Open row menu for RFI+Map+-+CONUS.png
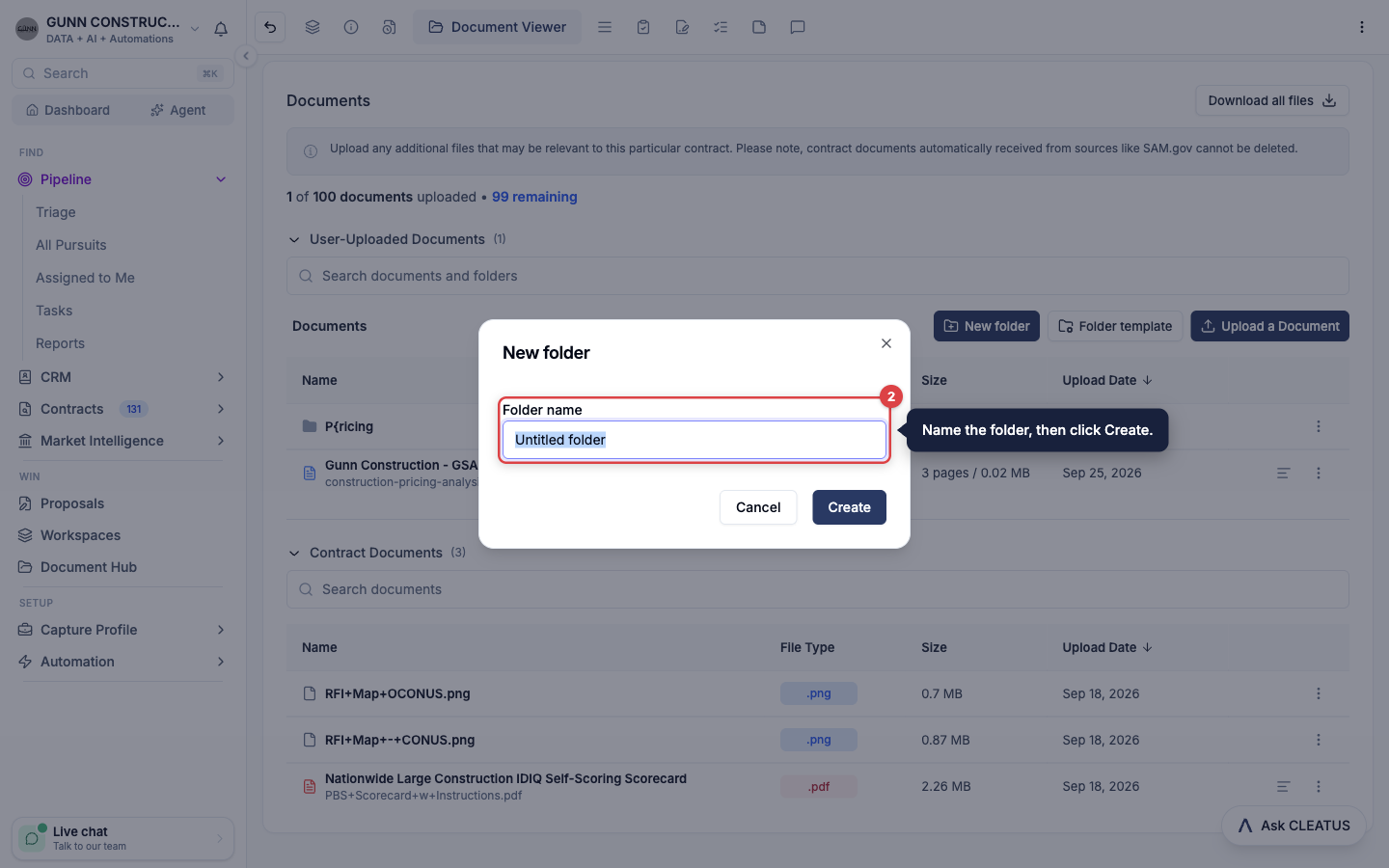This screenshot has height=868, width=1389. (x=1319, y=740)
